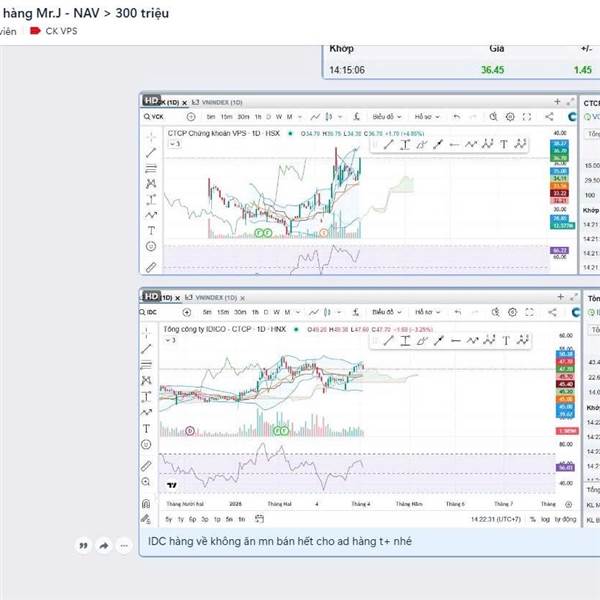Select the 3p range under the IDC chart

tap(205, 519)
